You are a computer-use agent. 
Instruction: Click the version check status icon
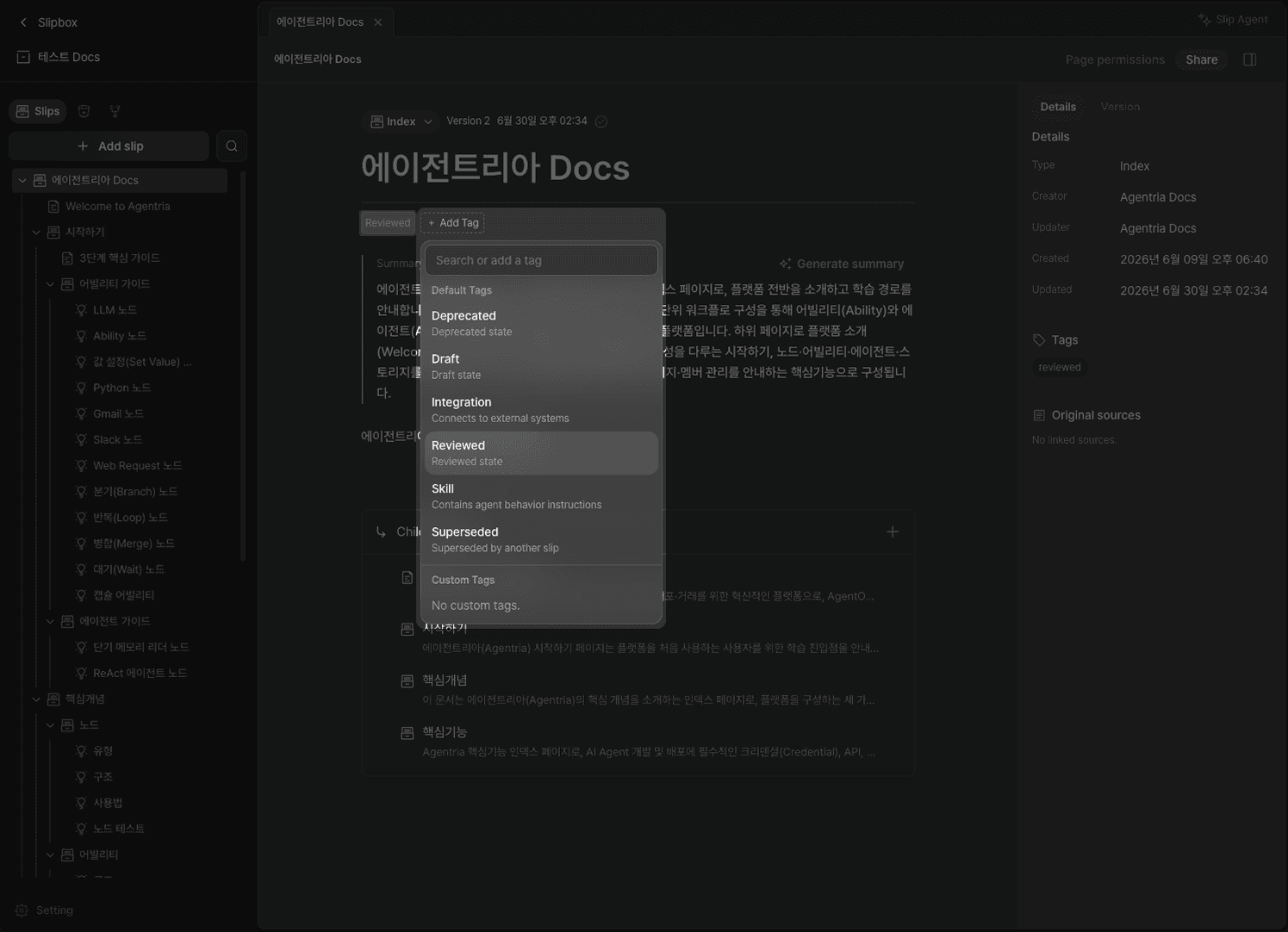pyautogui.click(x=601, y=121)
